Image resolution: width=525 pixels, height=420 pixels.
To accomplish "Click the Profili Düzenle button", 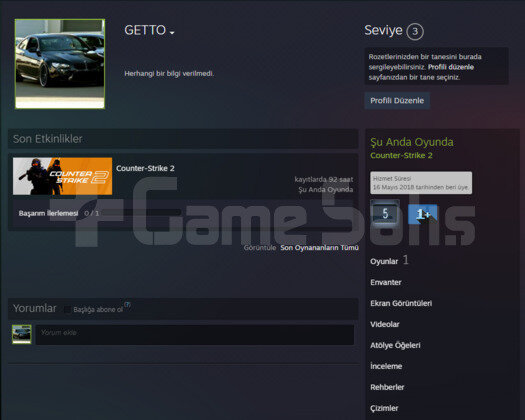I will [397, 100].
